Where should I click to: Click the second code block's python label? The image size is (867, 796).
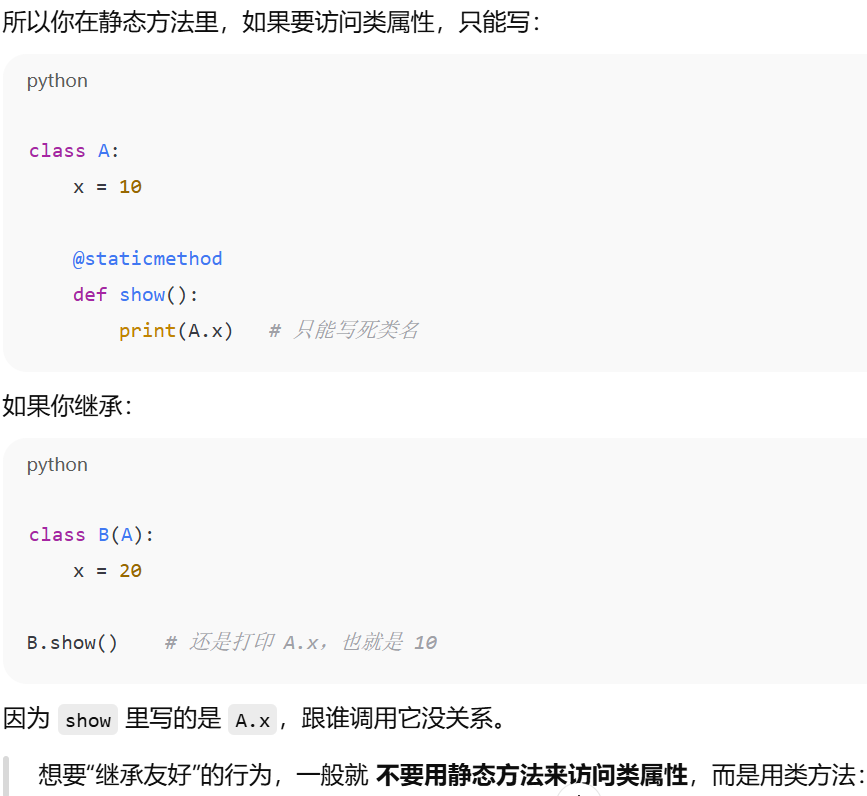tap(57, 465)
